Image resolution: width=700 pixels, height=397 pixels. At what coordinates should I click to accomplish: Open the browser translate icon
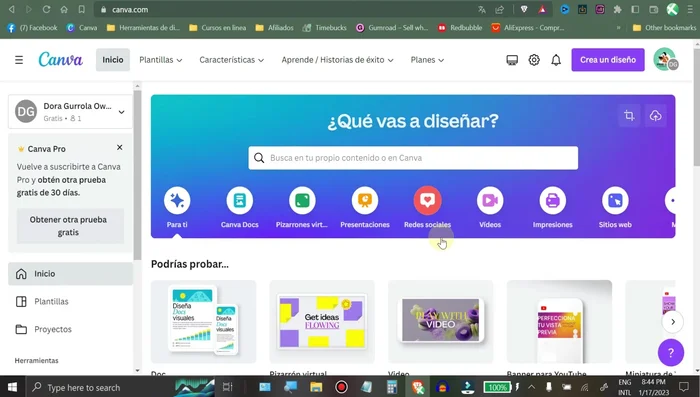tap(482, 9)
